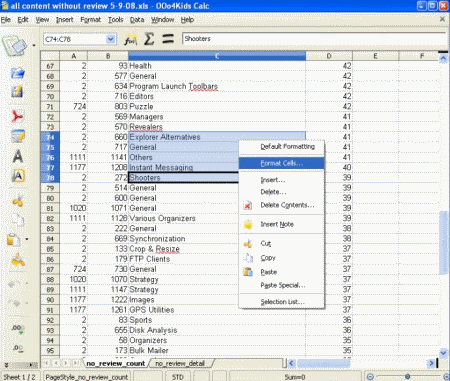Click Add Decimal Place icon
This screenshot has height=381, width=450.
[18, 329]
